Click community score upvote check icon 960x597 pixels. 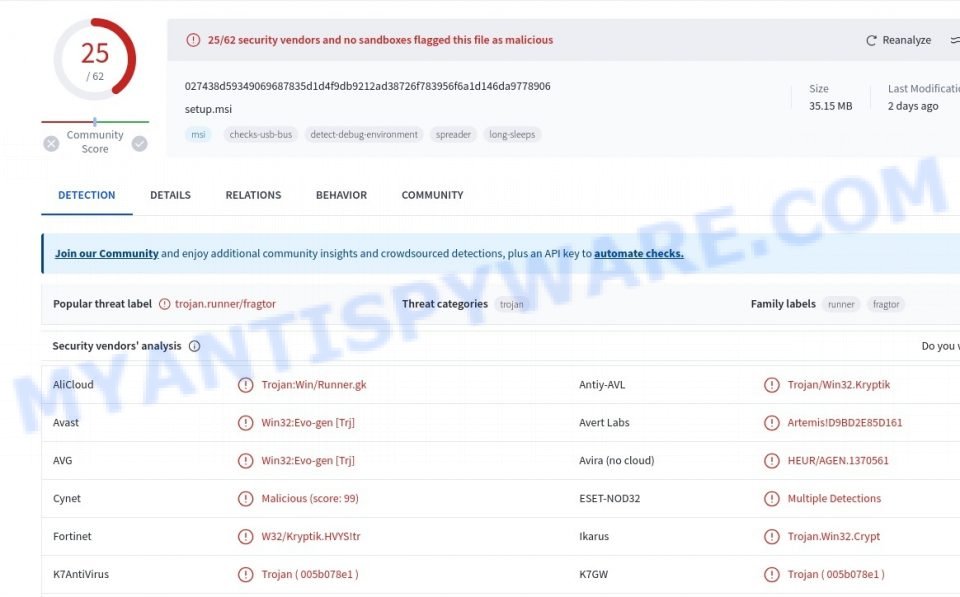(x=140, y=144)
